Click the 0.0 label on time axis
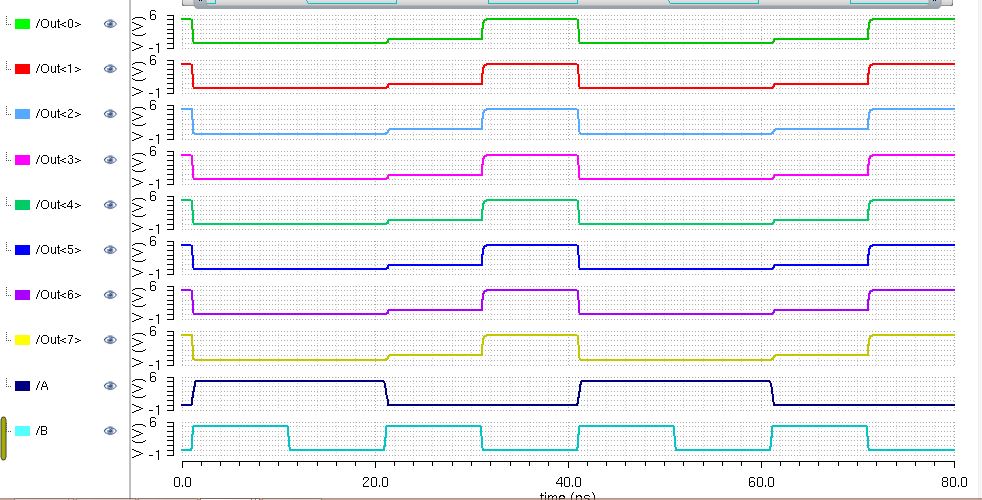The width and height of the screenshot is (982, 500). pos(182,484)
